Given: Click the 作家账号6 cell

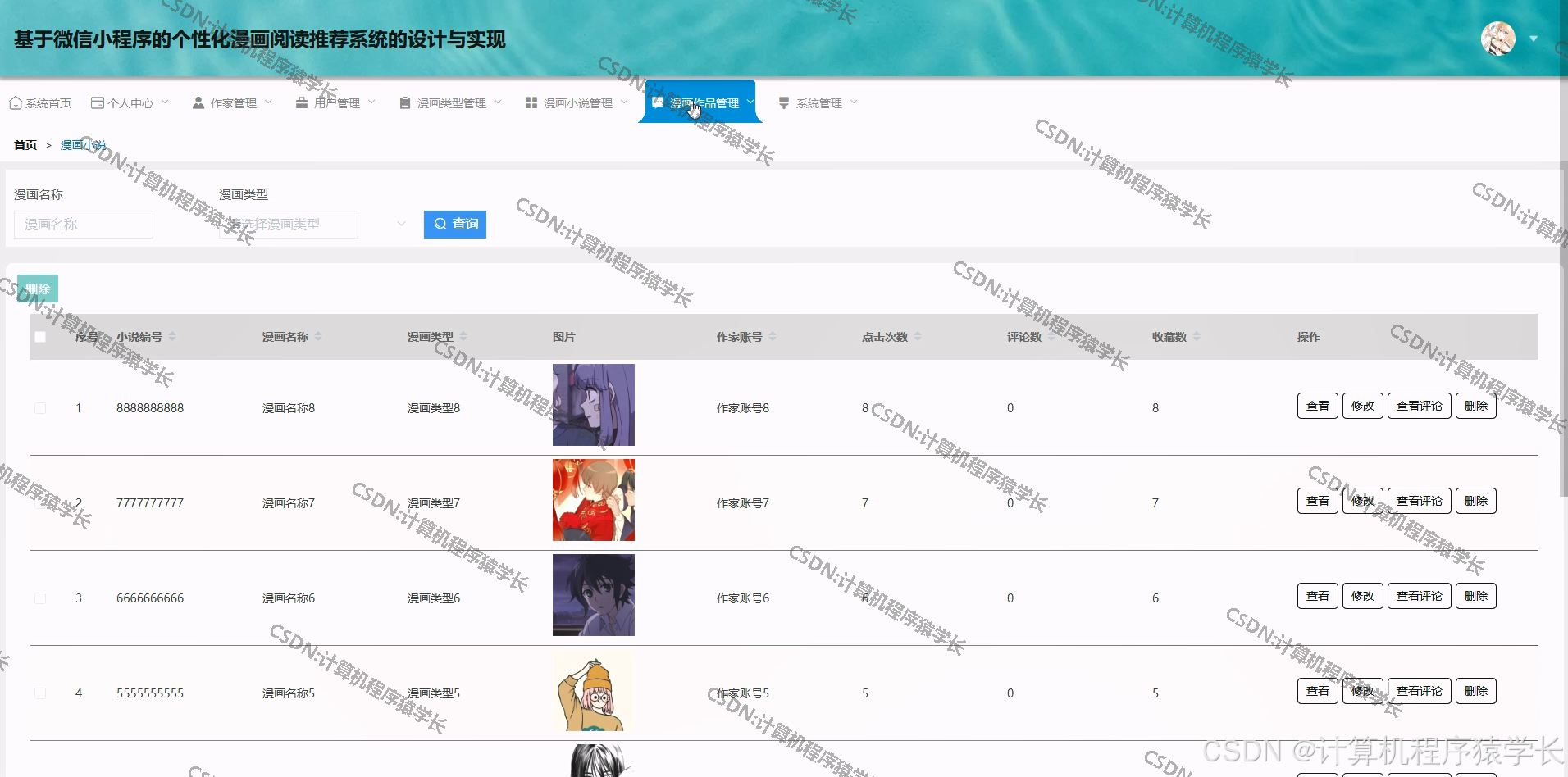Looking at the screenshot, I should (x=743, y=598).
